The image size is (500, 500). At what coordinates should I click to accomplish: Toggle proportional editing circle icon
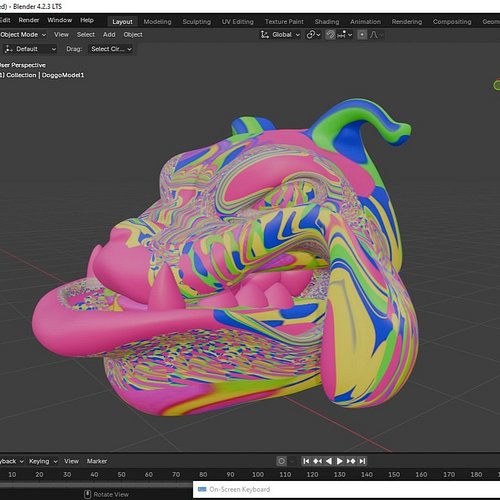click(362, 35)
